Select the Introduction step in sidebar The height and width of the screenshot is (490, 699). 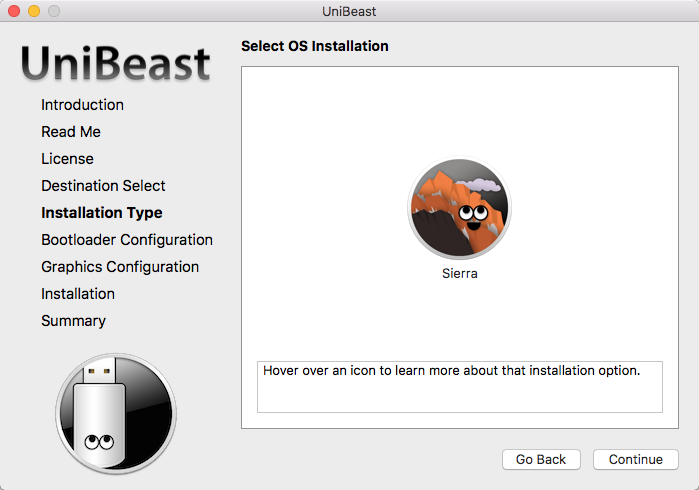[82, 105]
